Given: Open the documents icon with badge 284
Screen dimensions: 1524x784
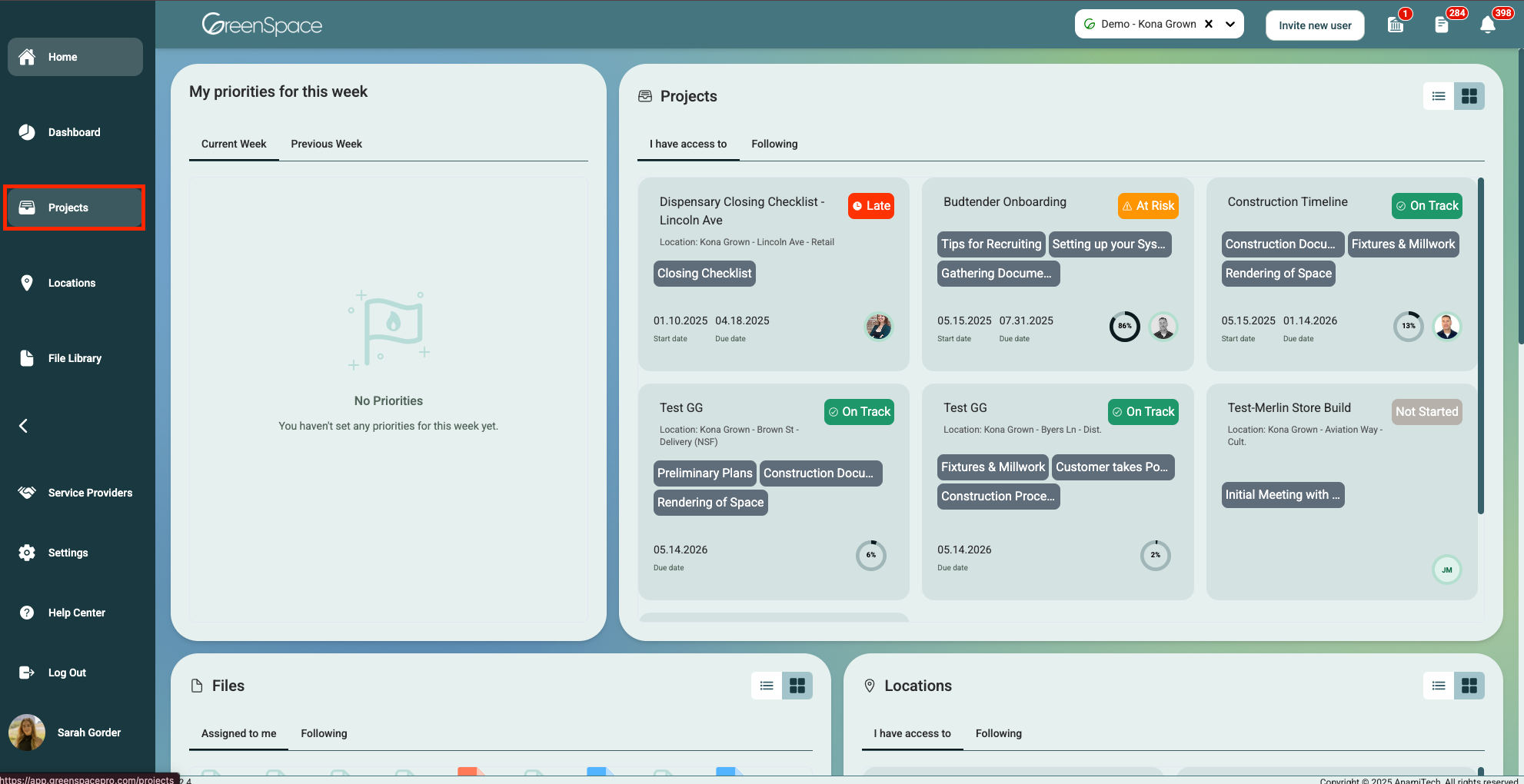Looking at the screenshot, I should point(1442,25).
